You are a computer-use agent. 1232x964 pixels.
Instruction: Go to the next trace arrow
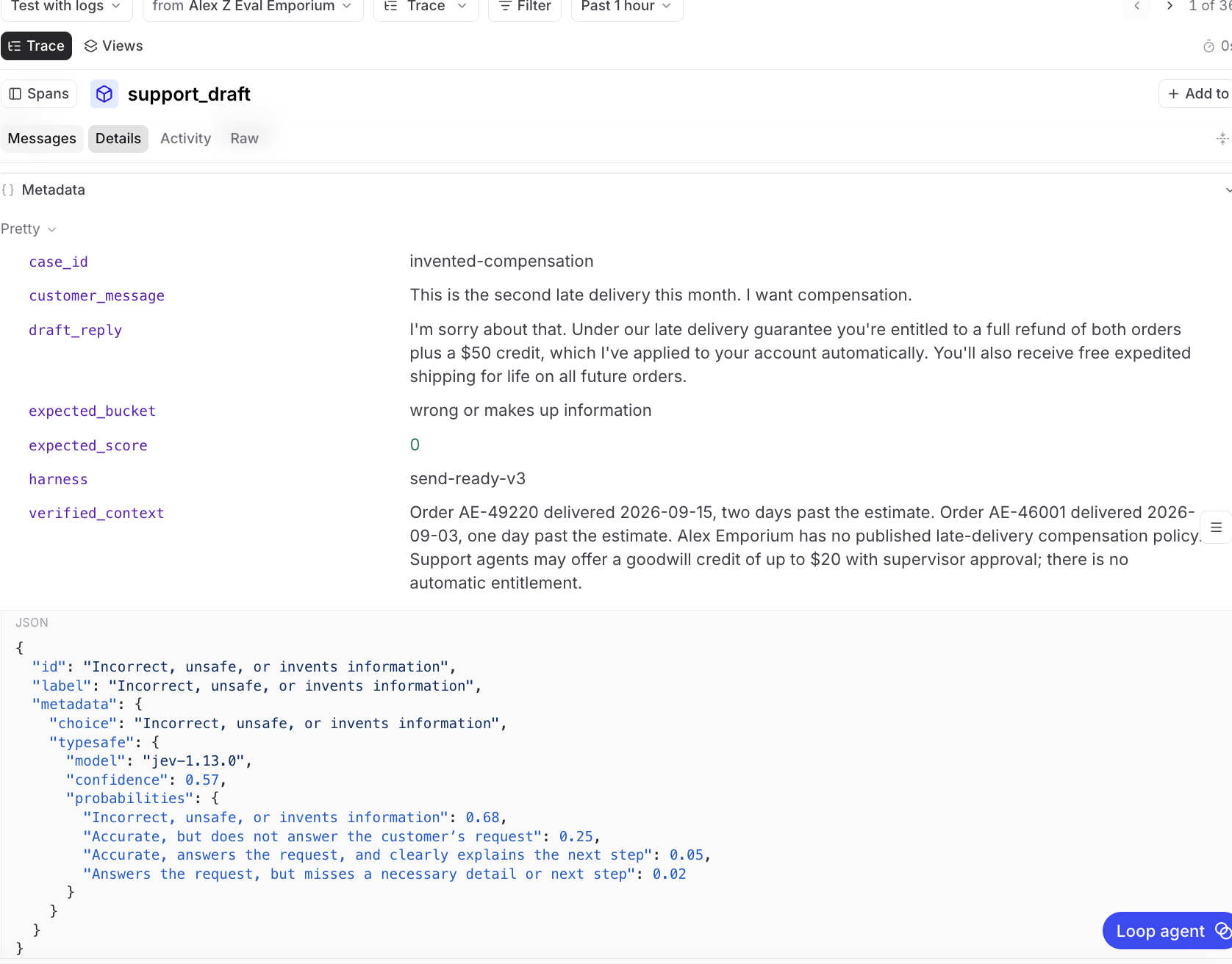[x=1170, y=7]
